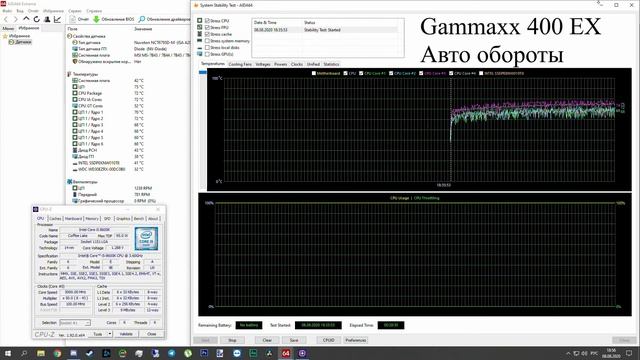Screen dimensions: 640x360
Task: Open the Файл menu in AIDA64
Action: click(x=7, y=11)
